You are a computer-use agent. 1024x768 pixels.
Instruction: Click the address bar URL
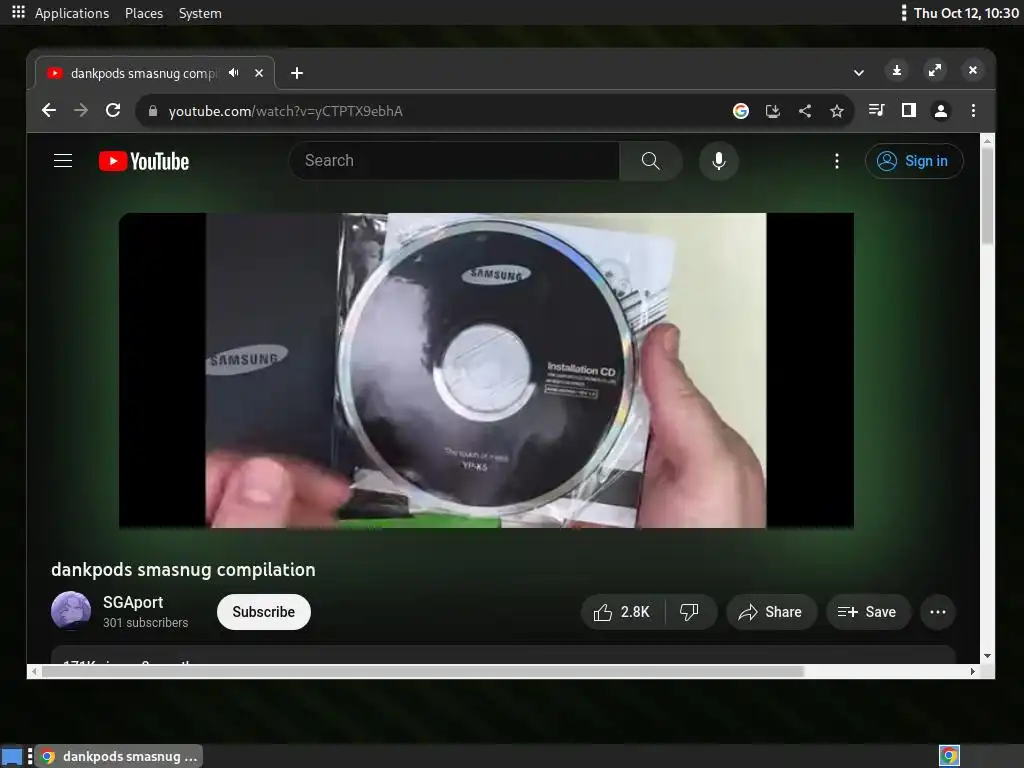(285, 111)
